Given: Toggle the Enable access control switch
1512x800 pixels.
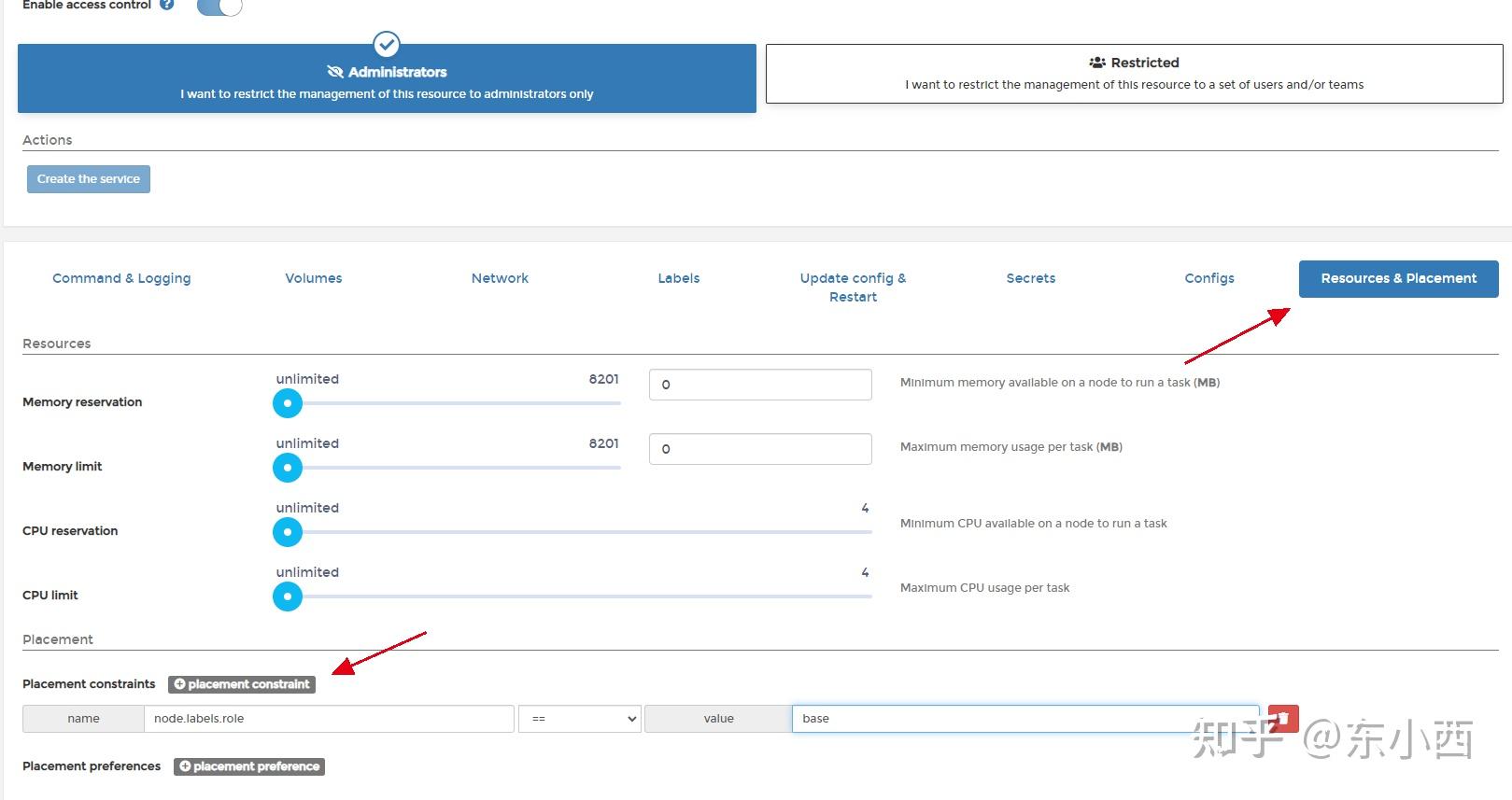Looking at the screenshot, I should [219, 7].
